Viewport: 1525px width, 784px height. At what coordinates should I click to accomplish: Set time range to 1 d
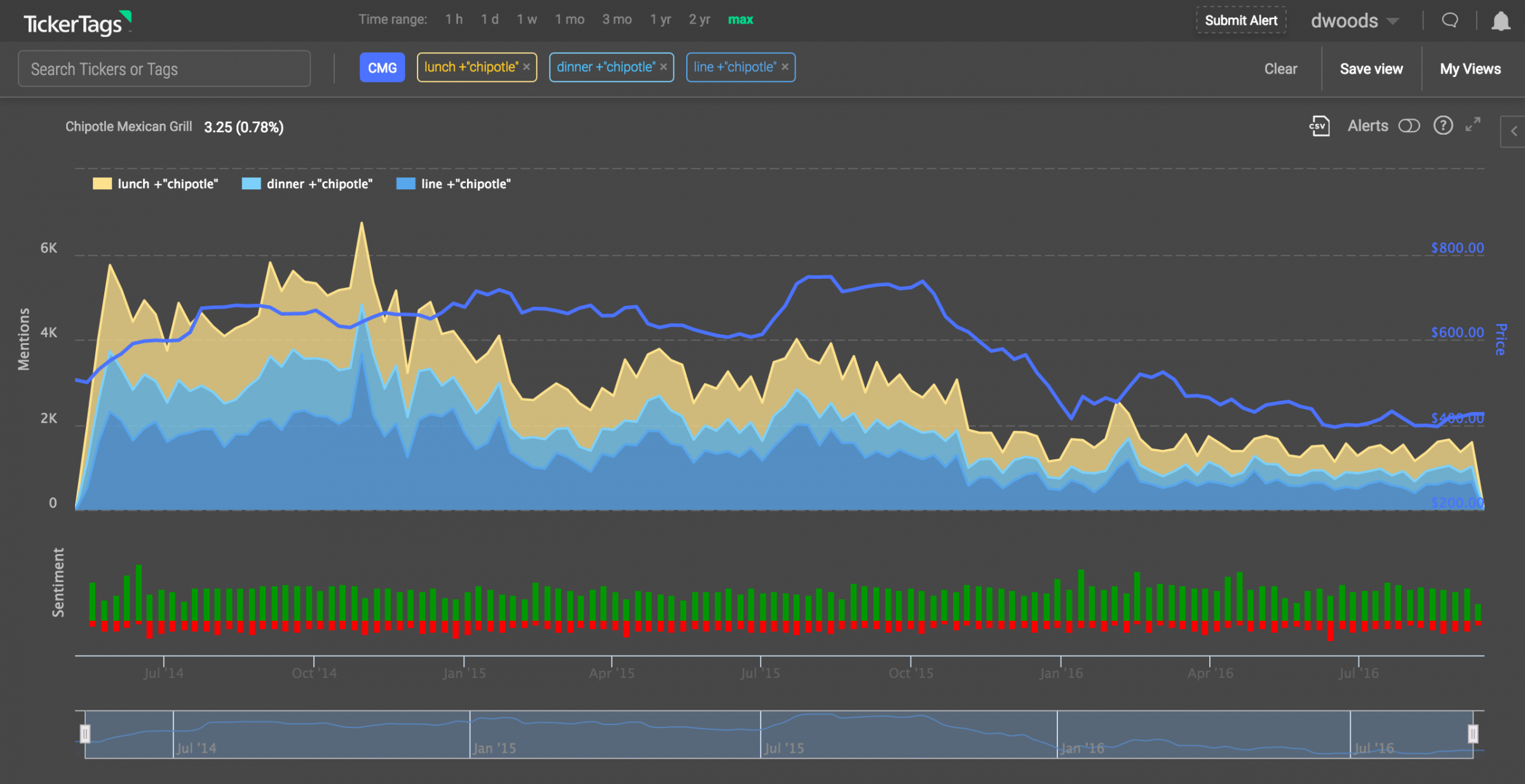(x=489, y=20)
